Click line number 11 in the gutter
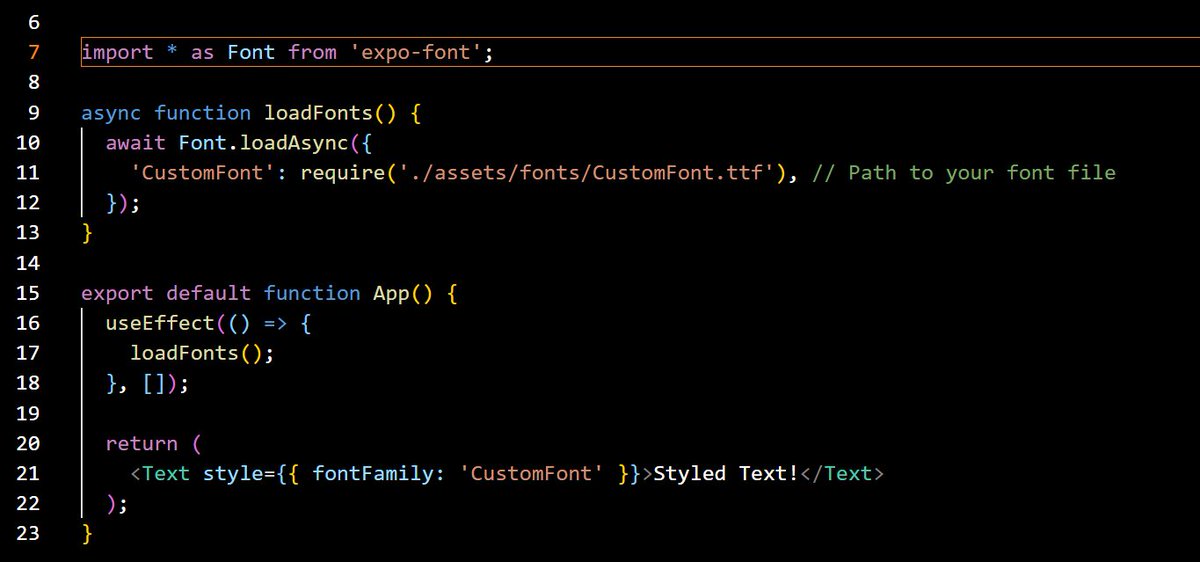The height and width of the screenshot is (562, 1200). click(x=28, y=172)
